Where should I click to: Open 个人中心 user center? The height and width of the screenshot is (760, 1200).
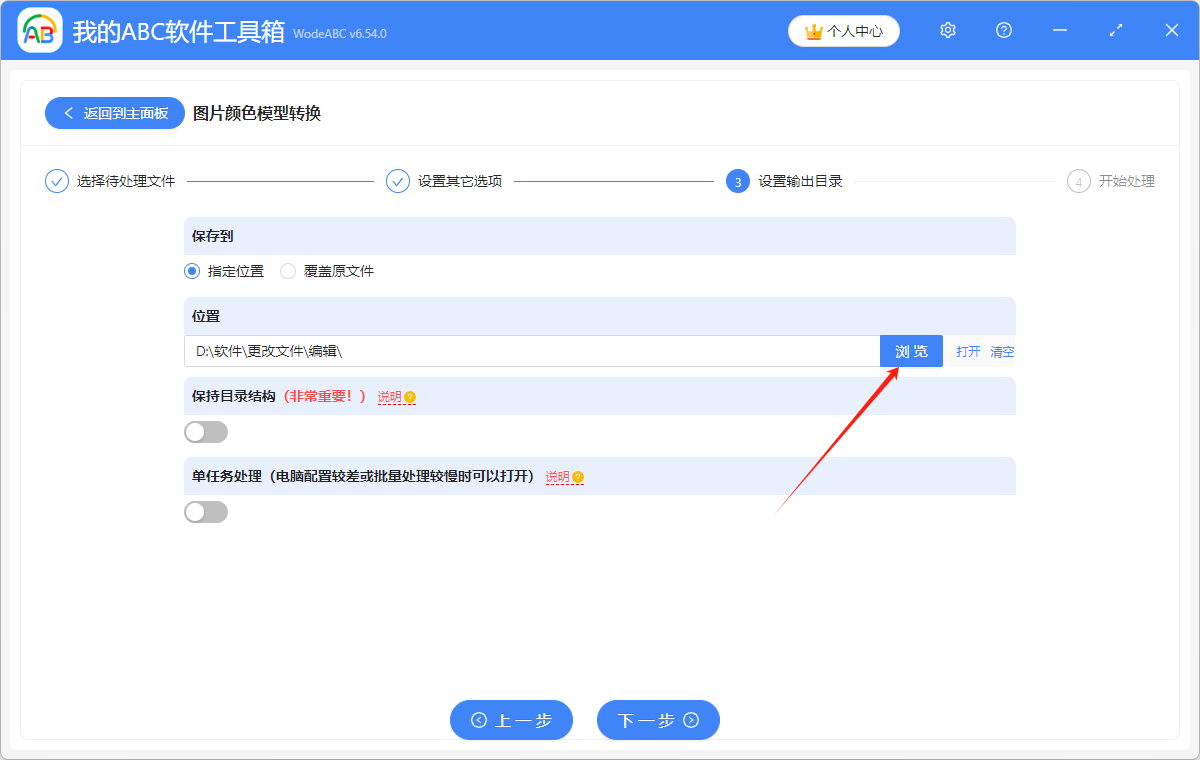pyautogui.click(x=844, y=31)
